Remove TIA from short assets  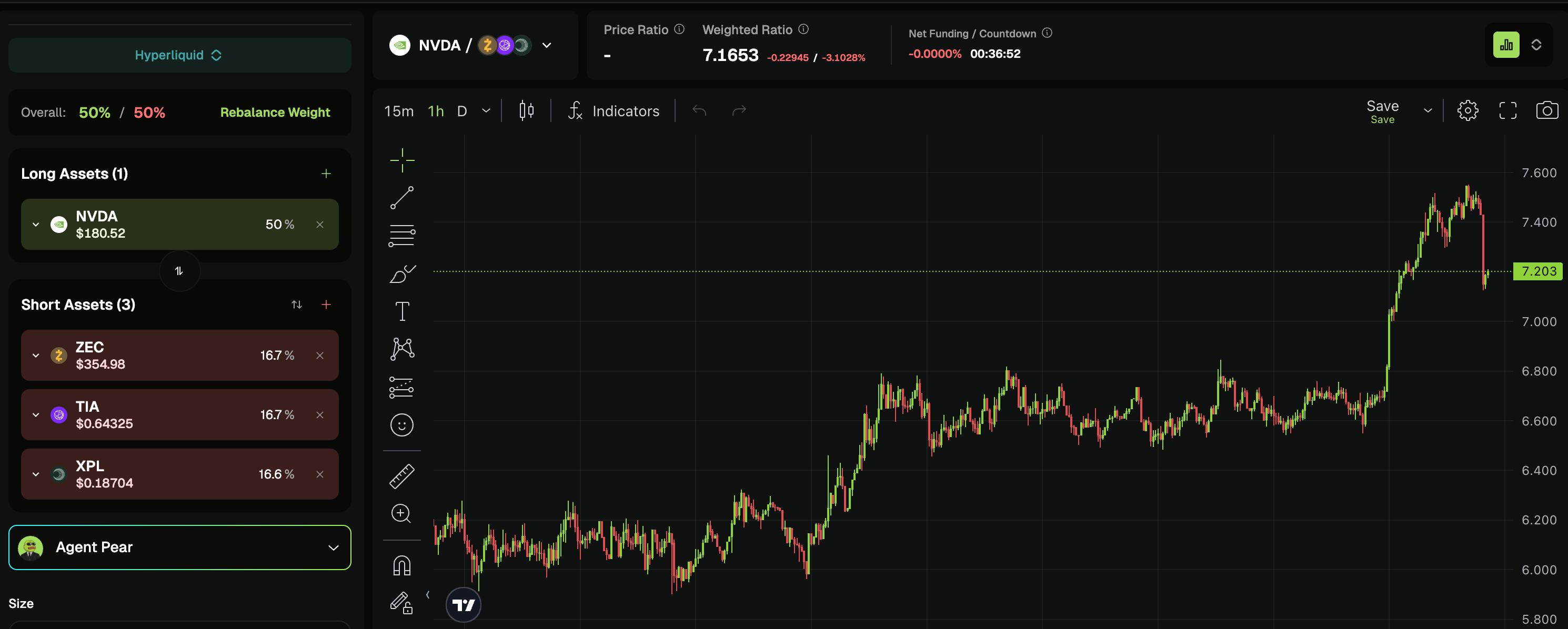point(319,415)
